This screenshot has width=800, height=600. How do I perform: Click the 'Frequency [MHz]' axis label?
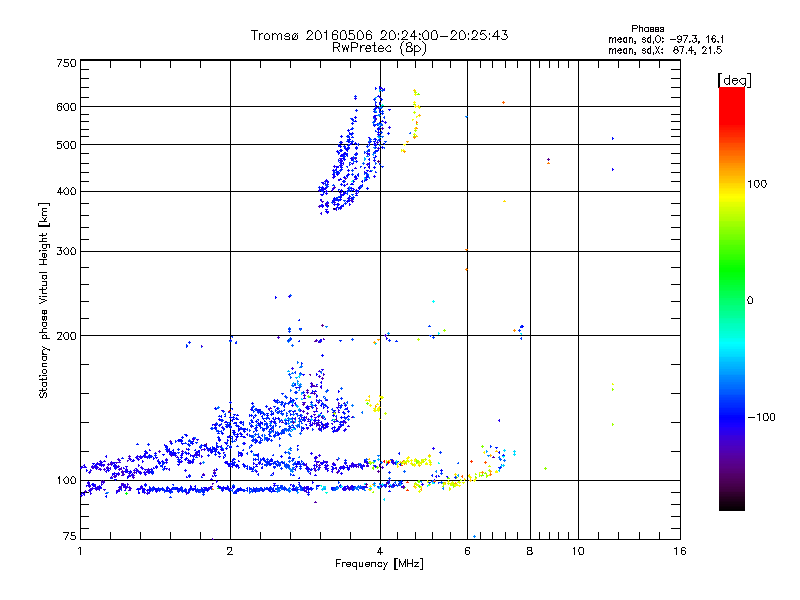tap(379, 564)
